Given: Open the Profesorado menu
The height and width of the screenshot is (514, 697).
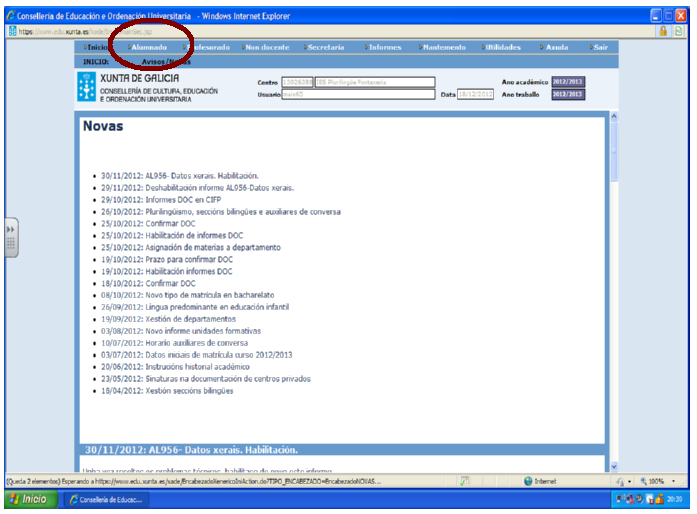Looking at the screenshot, I should pyautogui.click(x=208, y=47).
